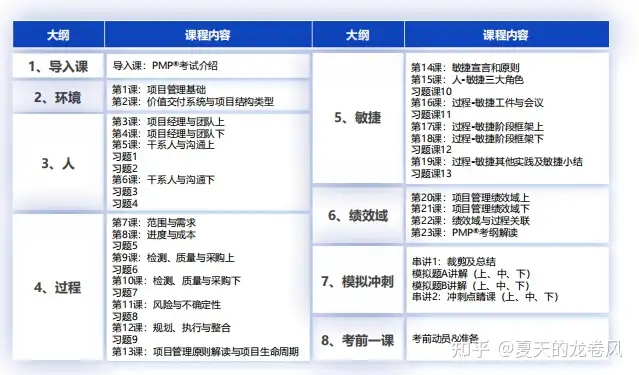This screenshot has width=639, height=375.
Task: Select '第17课: 过程-敏捷阶段框架上' text
Action: pos(477,126)
